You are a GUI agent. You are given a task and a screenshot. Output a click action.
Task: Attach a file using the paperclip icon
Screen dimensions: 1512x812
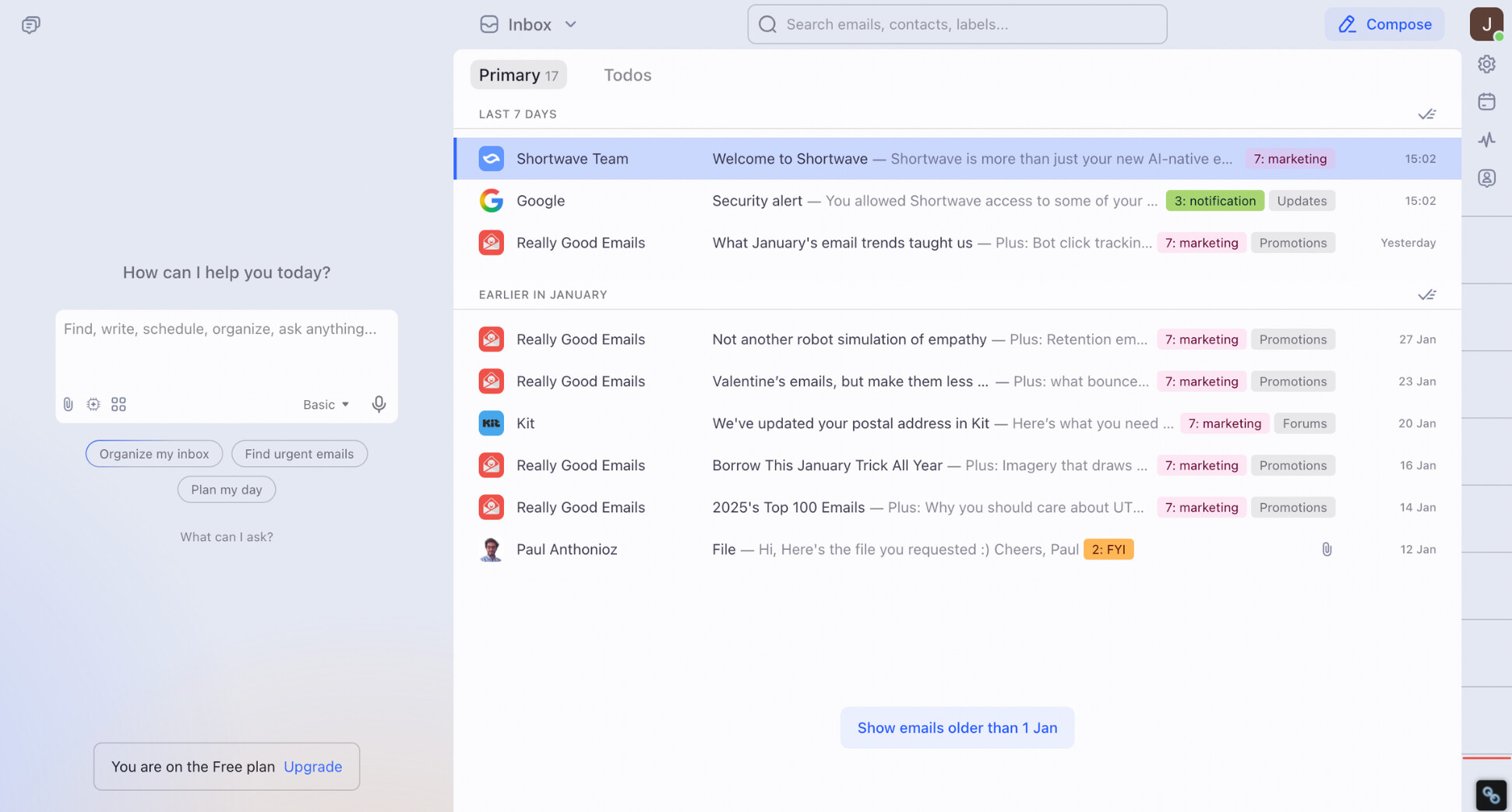(68, 404)
